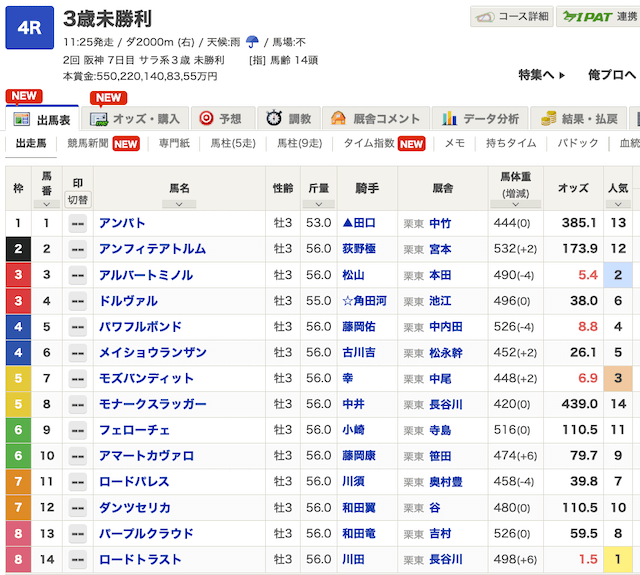Open mark selector for ロードトラスト
The width and height of the screenshot is (640, 575).
point(78,559)
